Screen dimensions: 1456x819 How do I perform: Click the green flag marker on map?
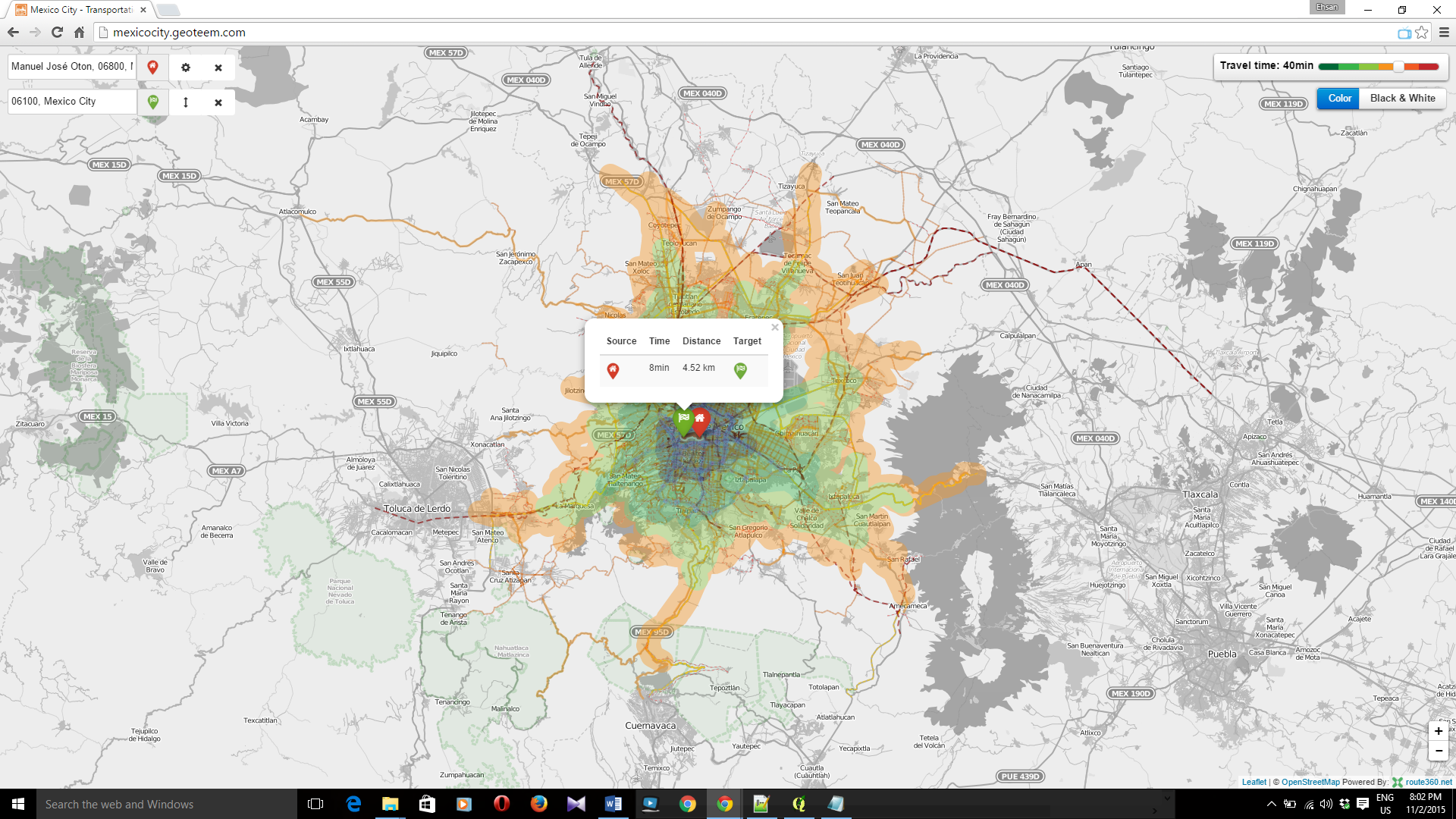point(683,421)
